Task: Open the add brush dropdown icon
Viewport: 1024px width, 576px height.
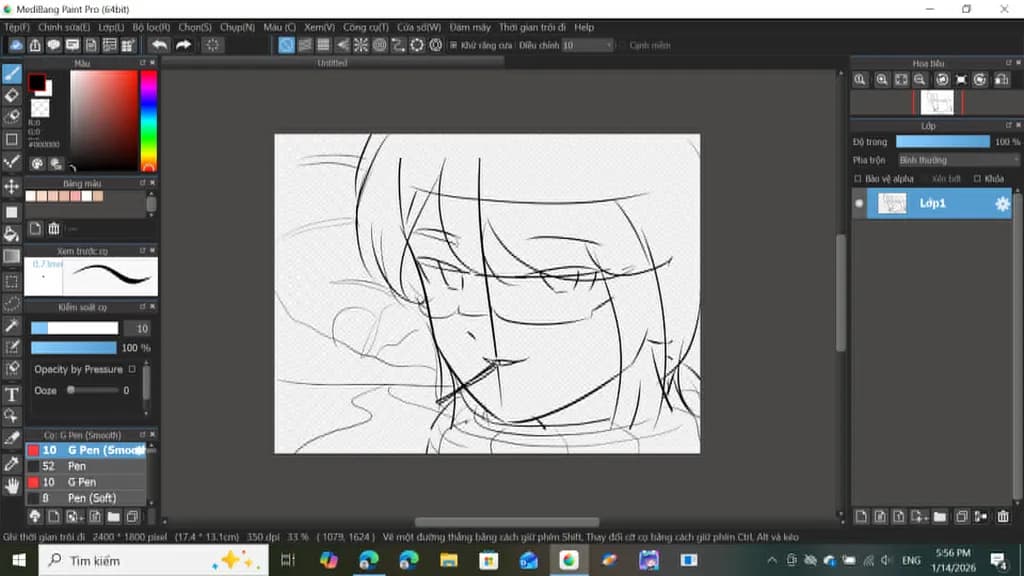Action: click(74, 517)
